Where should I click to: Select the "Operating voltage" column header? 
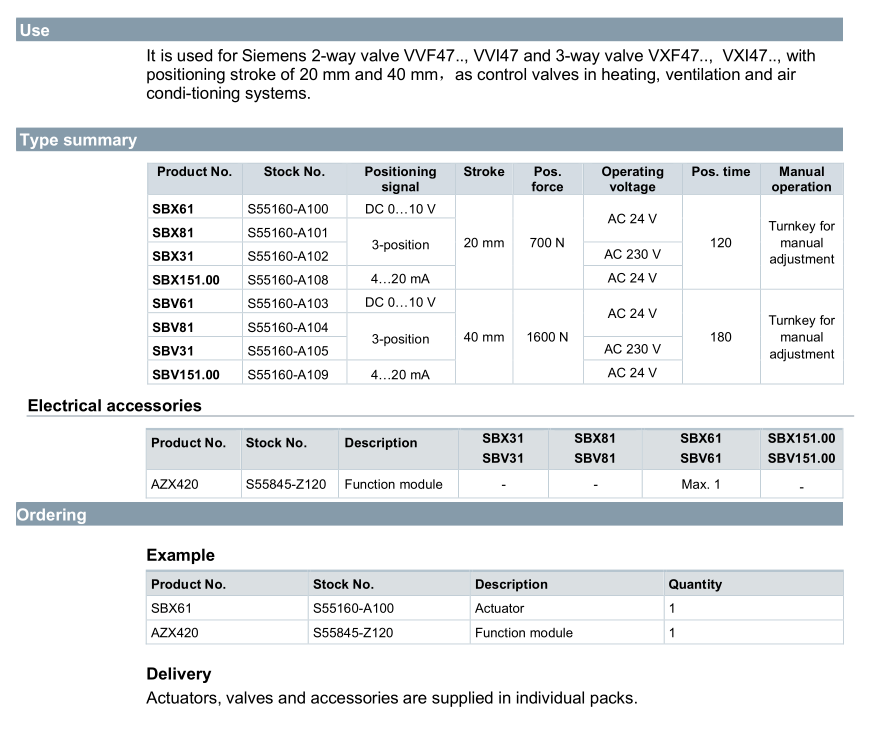(x=633, y=179)
